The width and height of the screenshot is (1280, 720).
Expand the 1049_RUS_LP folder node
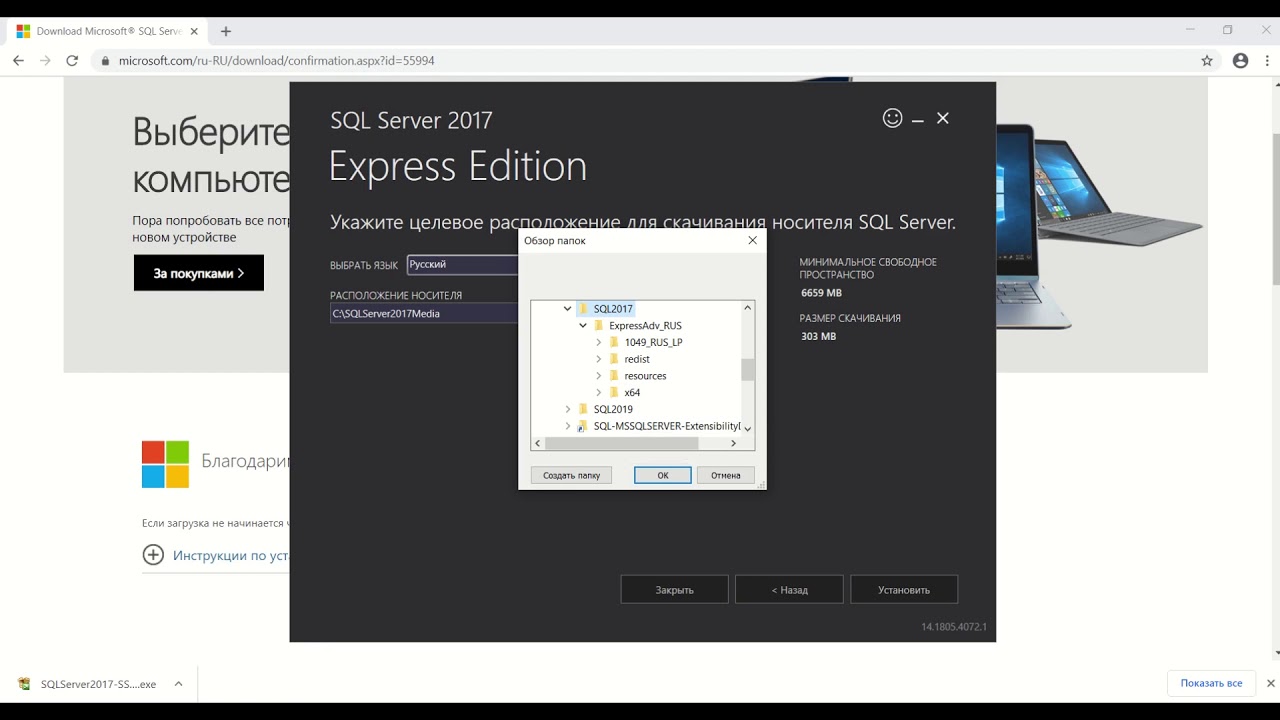coord(599,342)
